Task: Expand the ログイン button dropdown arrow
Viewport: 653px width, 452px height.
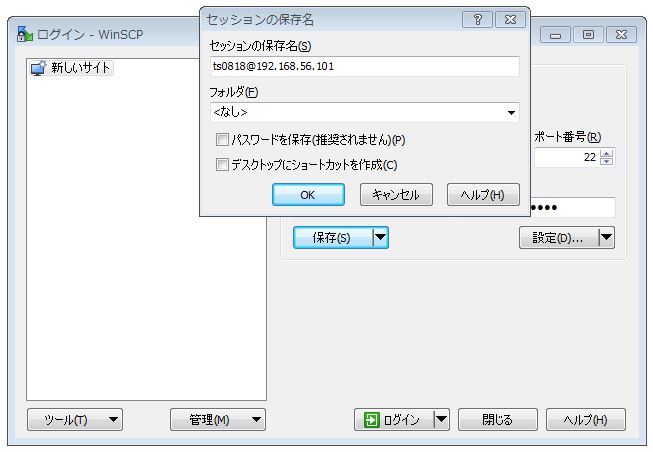Action: click(x=441, y=420)
